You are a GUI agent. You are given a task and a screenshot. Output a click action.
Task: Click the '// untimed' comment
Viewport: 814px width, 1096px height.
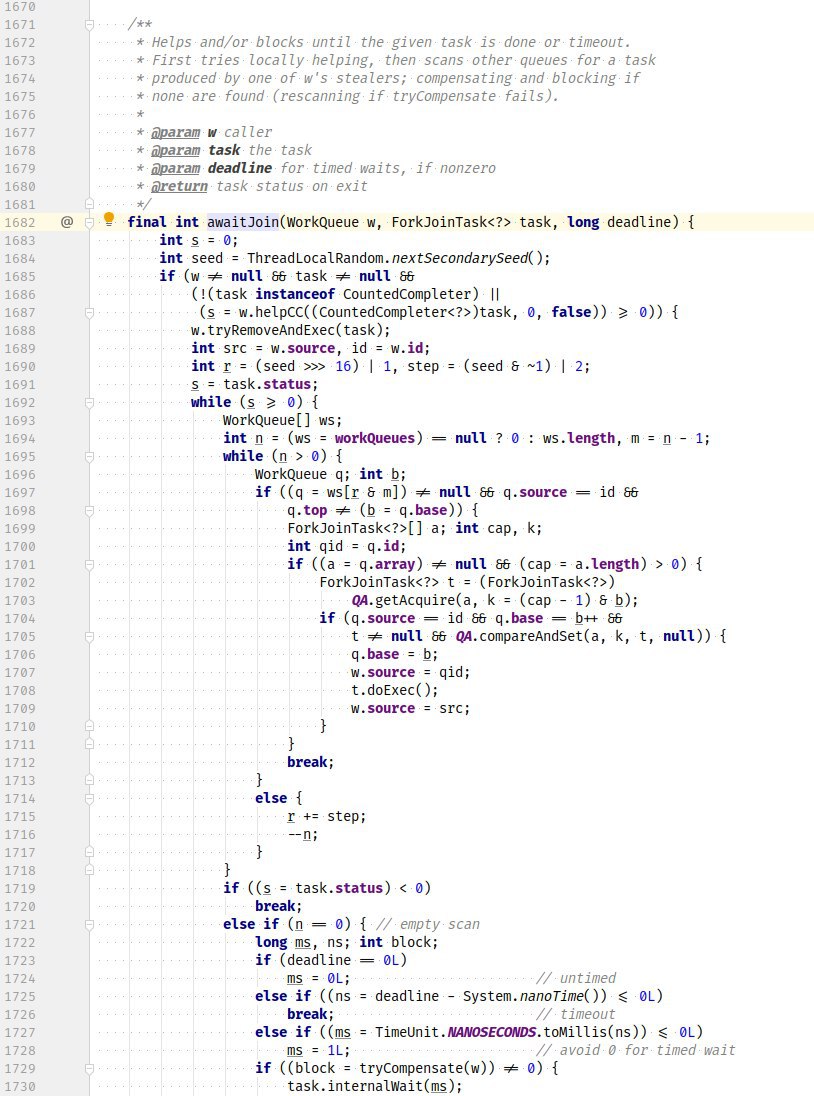(576, 979)
